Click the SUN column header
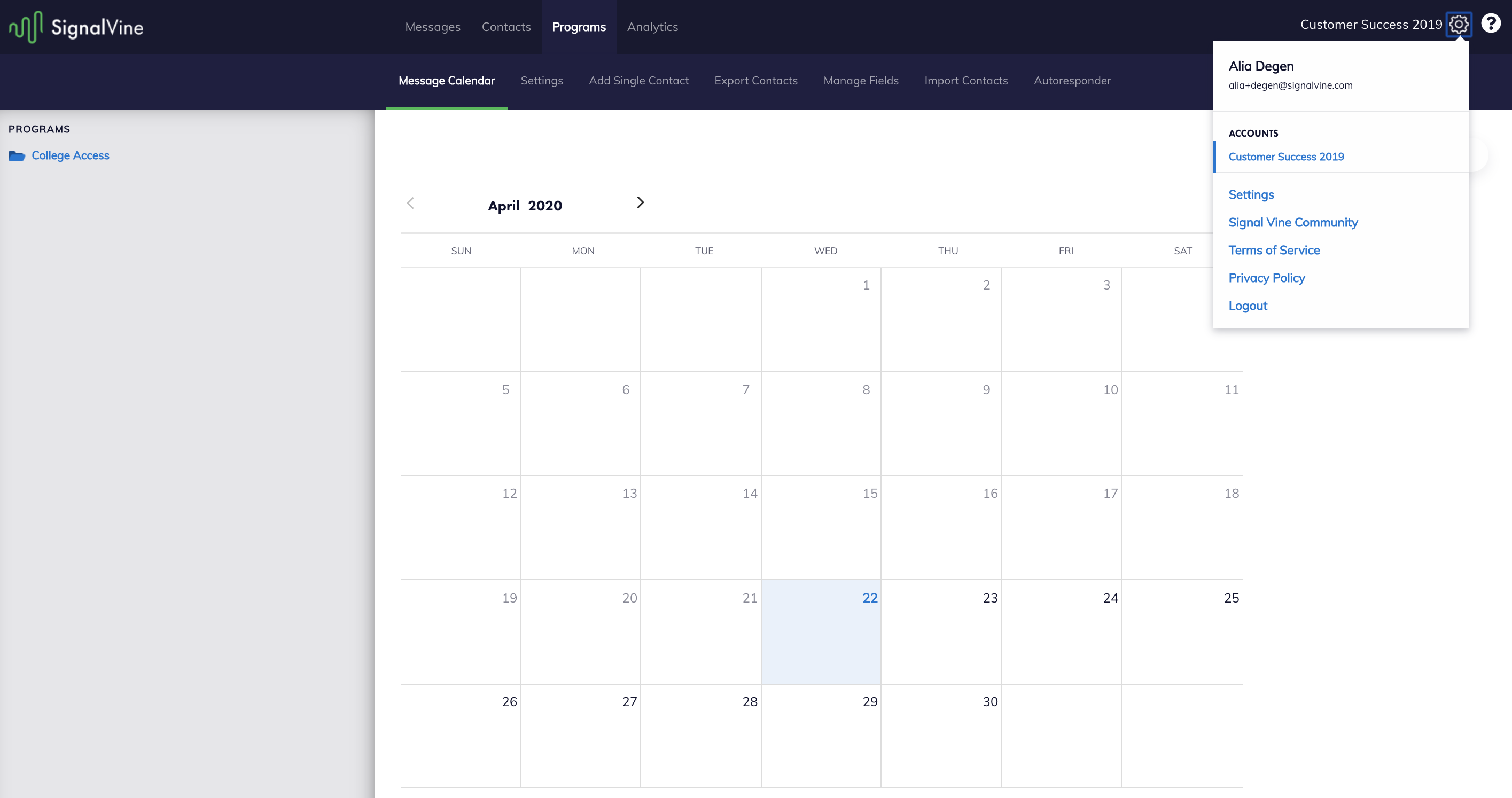The image size is (1512, 798). [x=461, y=251]
